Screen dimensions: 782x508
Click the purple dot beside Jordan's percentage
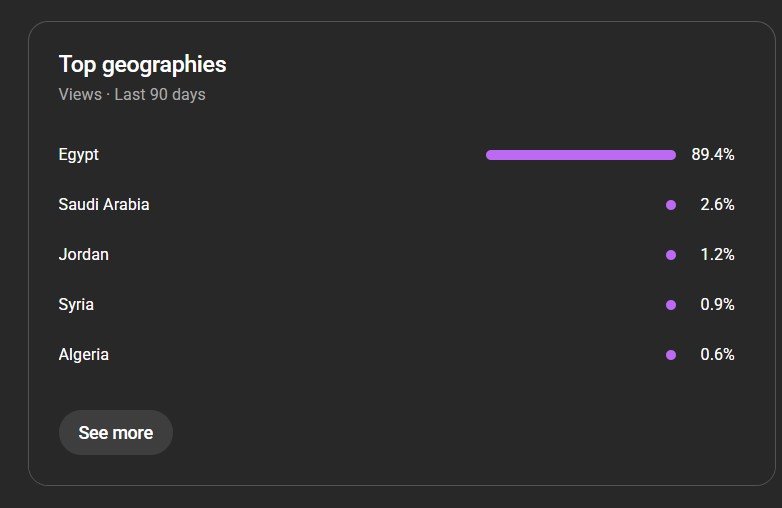[671, 255]
